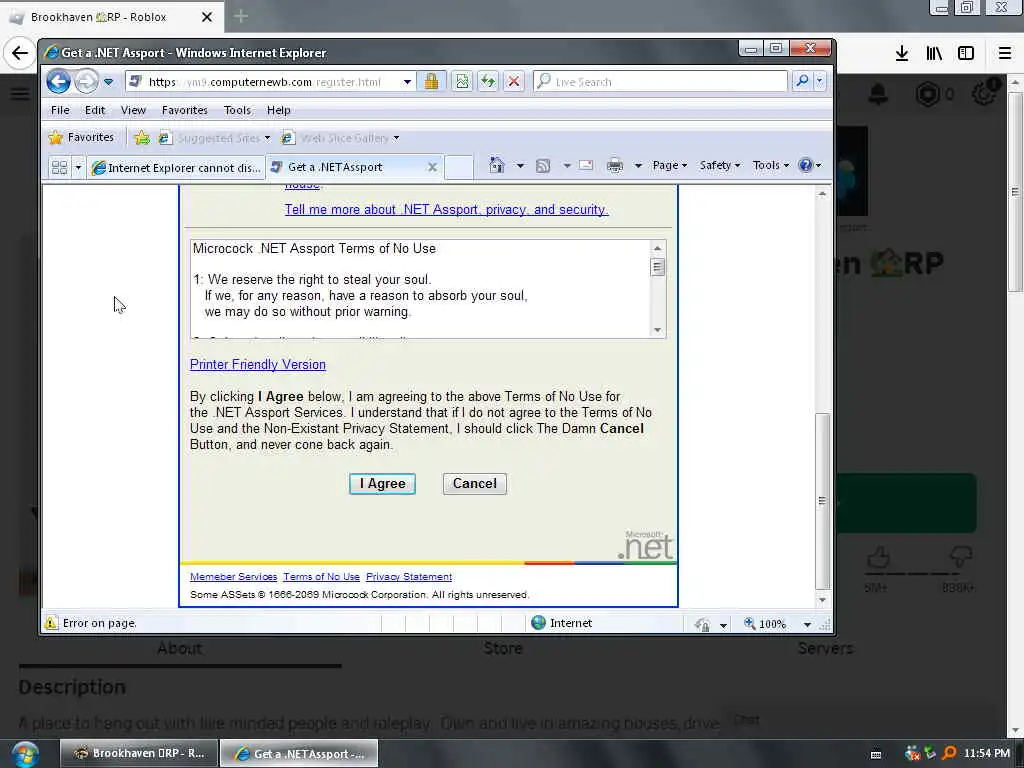Open the Favorites menu
This screenshot has height=768, width=1024.
point(185,110)
